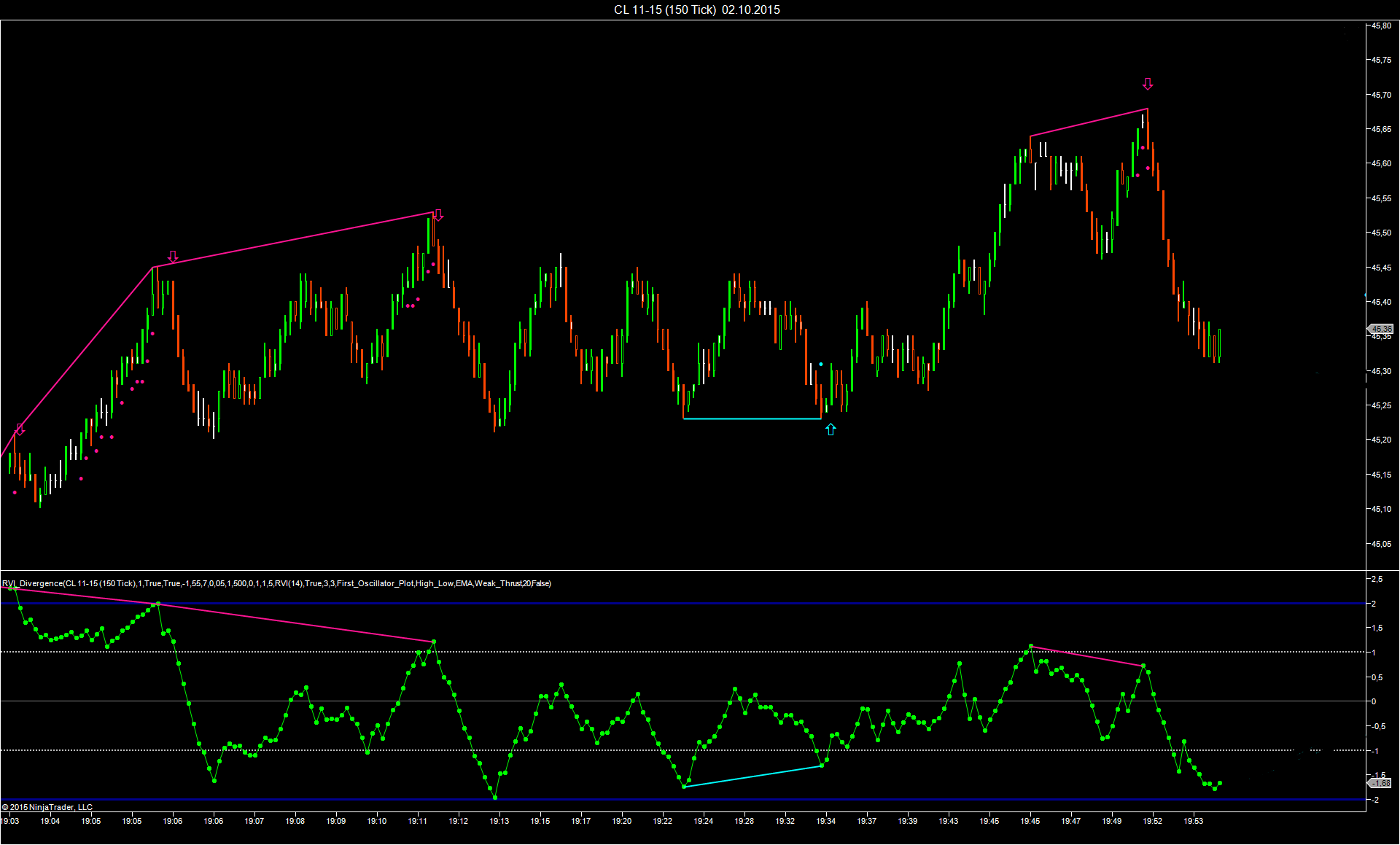Click the 19:34 time axis label

pos(826,821)
